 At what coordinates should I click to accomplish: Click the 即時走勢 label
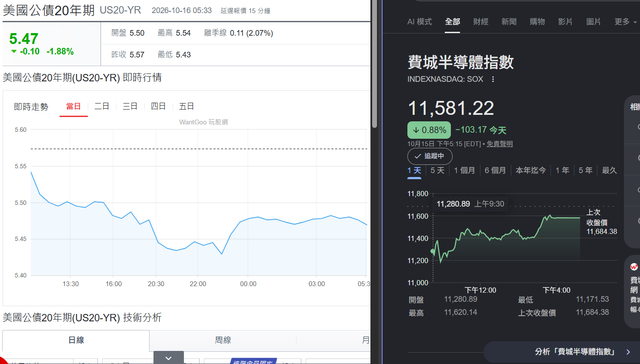pos(31,107)
